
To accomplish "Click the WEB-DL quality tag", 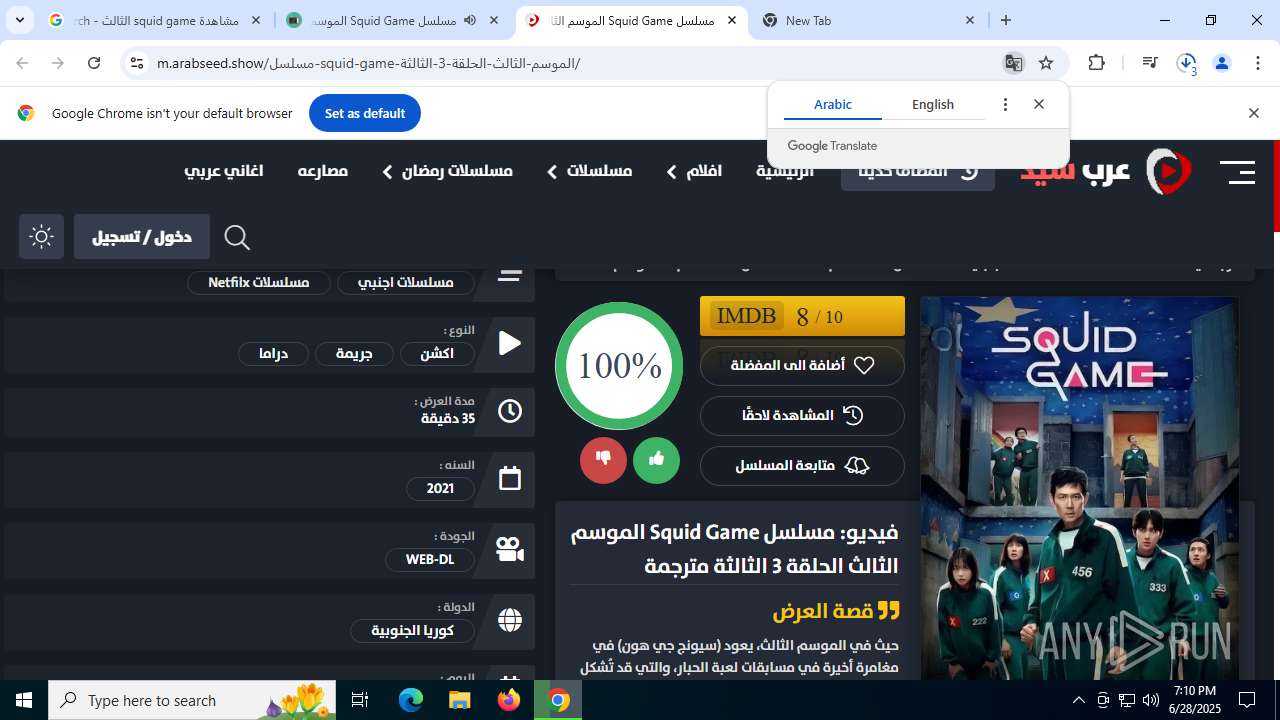I will click(430, 559).
